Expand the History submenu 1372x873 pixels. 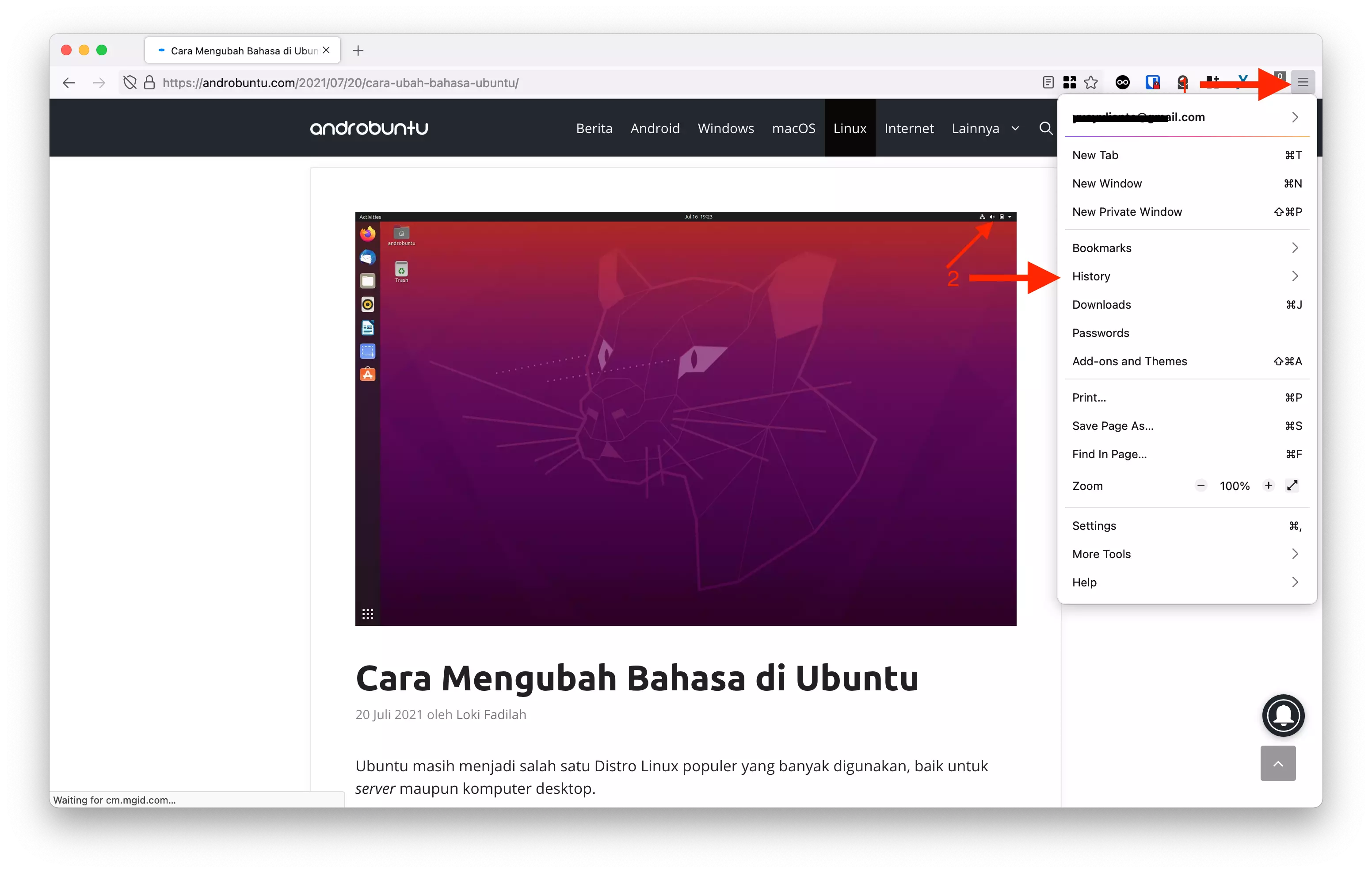coord(1295,276)
